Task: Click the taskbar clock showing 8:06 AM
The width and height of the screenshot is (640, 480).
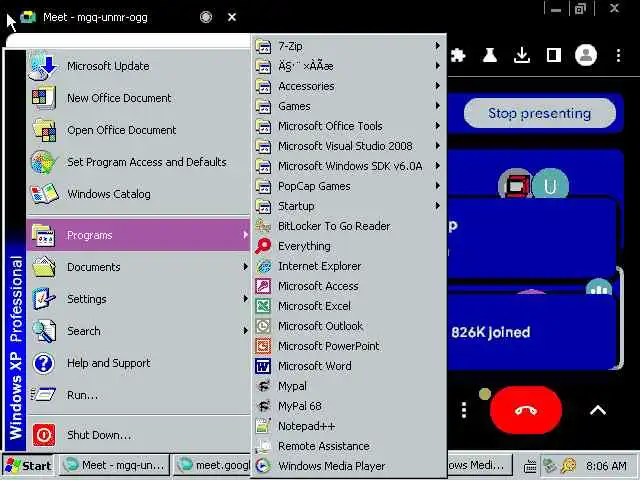Action: point(606,466)
